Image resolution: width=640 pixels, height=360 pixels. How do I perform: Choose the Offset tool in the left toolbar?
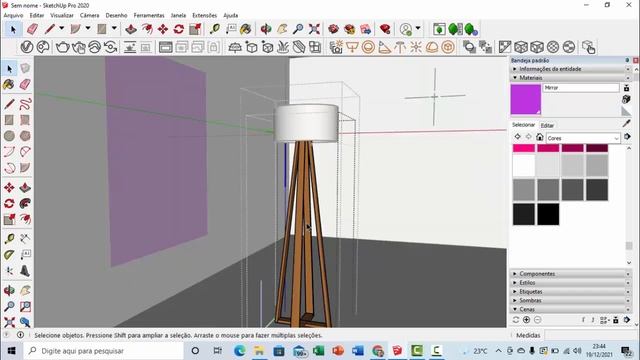pyautogui.click(x=25, y=219)
